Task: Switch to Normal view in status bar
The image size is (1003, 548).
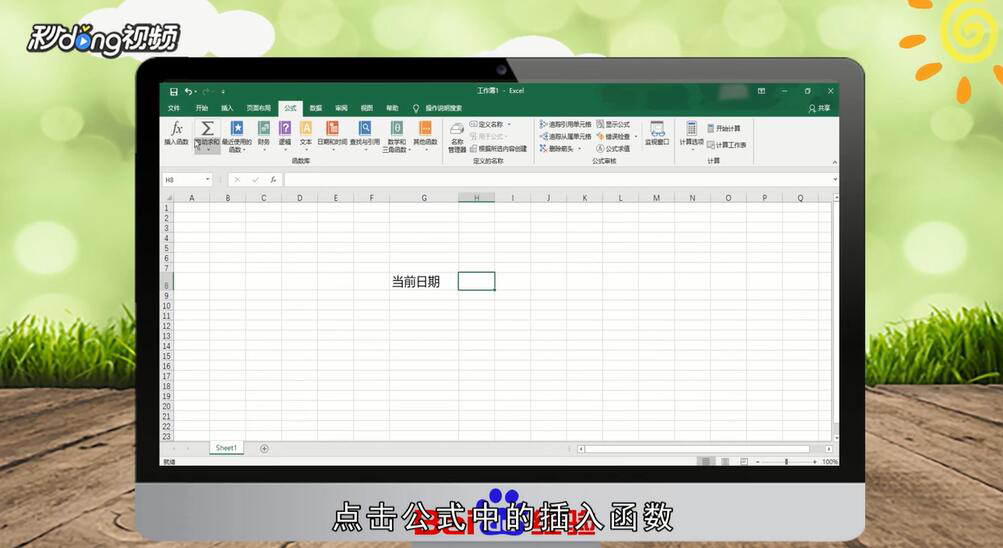Action: pyautogui.click(x=706, y=461)
